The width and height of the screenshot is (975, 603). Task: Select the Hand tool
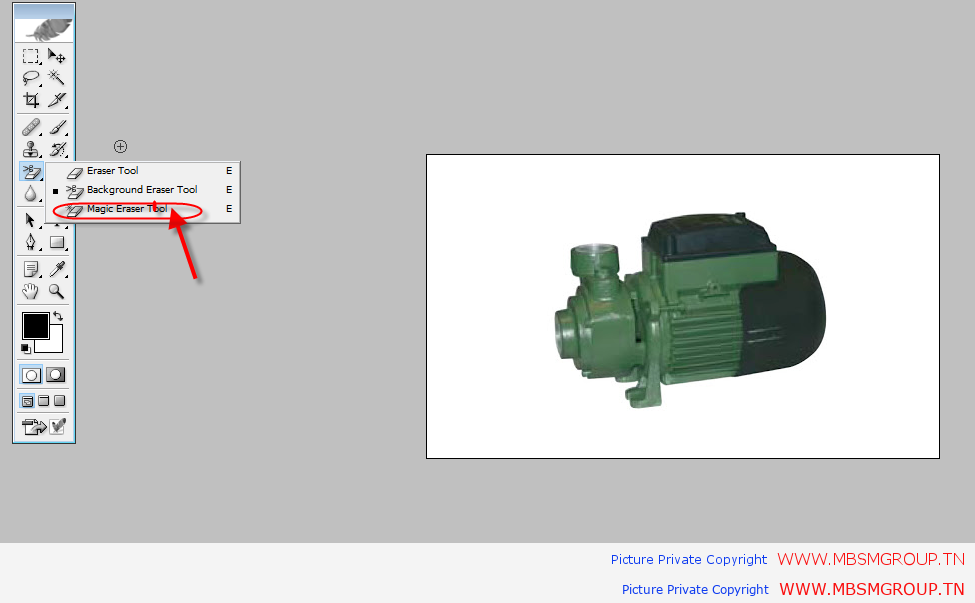30,291
